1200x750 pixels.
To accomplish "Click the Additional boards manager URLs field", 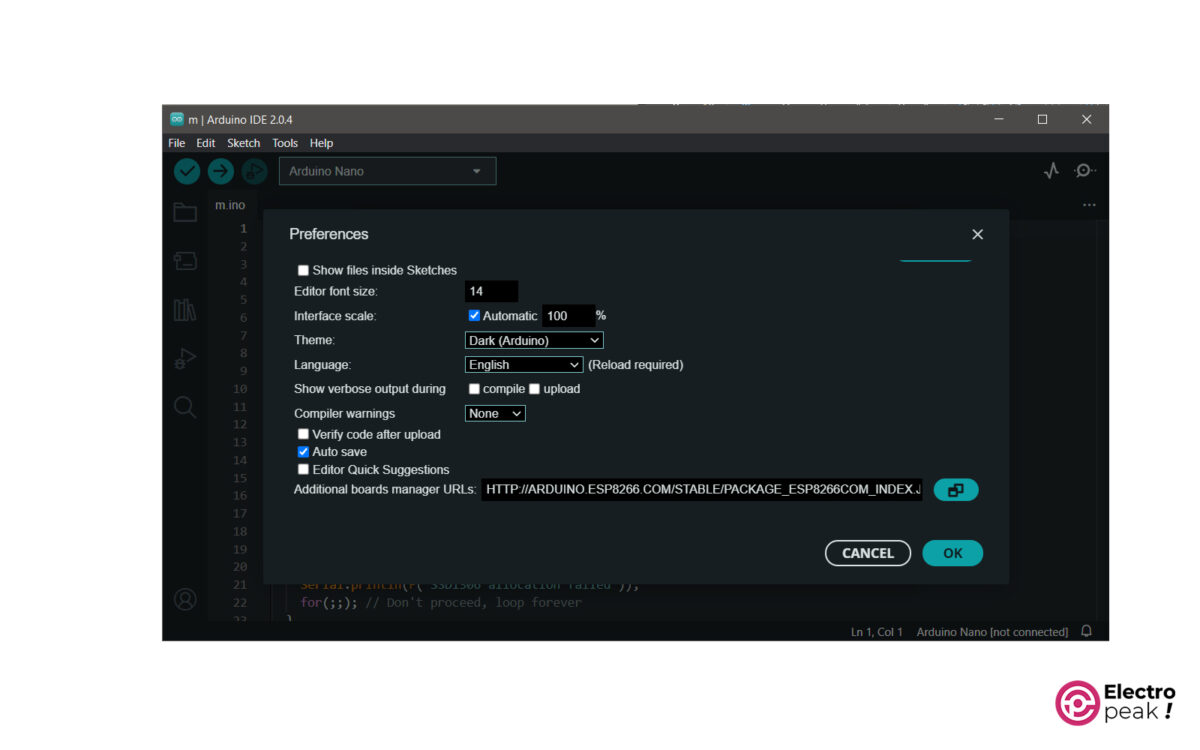I will tap(702, 490).
